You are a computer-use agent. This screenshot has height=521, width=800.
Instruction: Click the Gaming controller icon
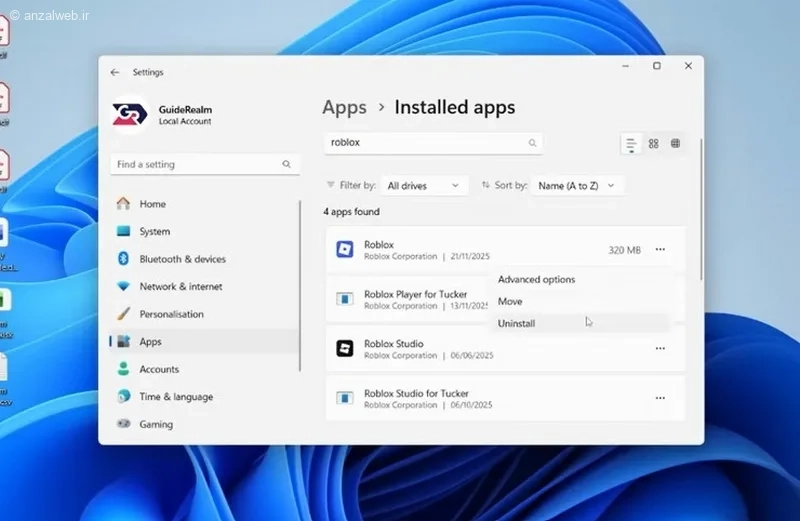pyautogui.click(x=123, y=424)
